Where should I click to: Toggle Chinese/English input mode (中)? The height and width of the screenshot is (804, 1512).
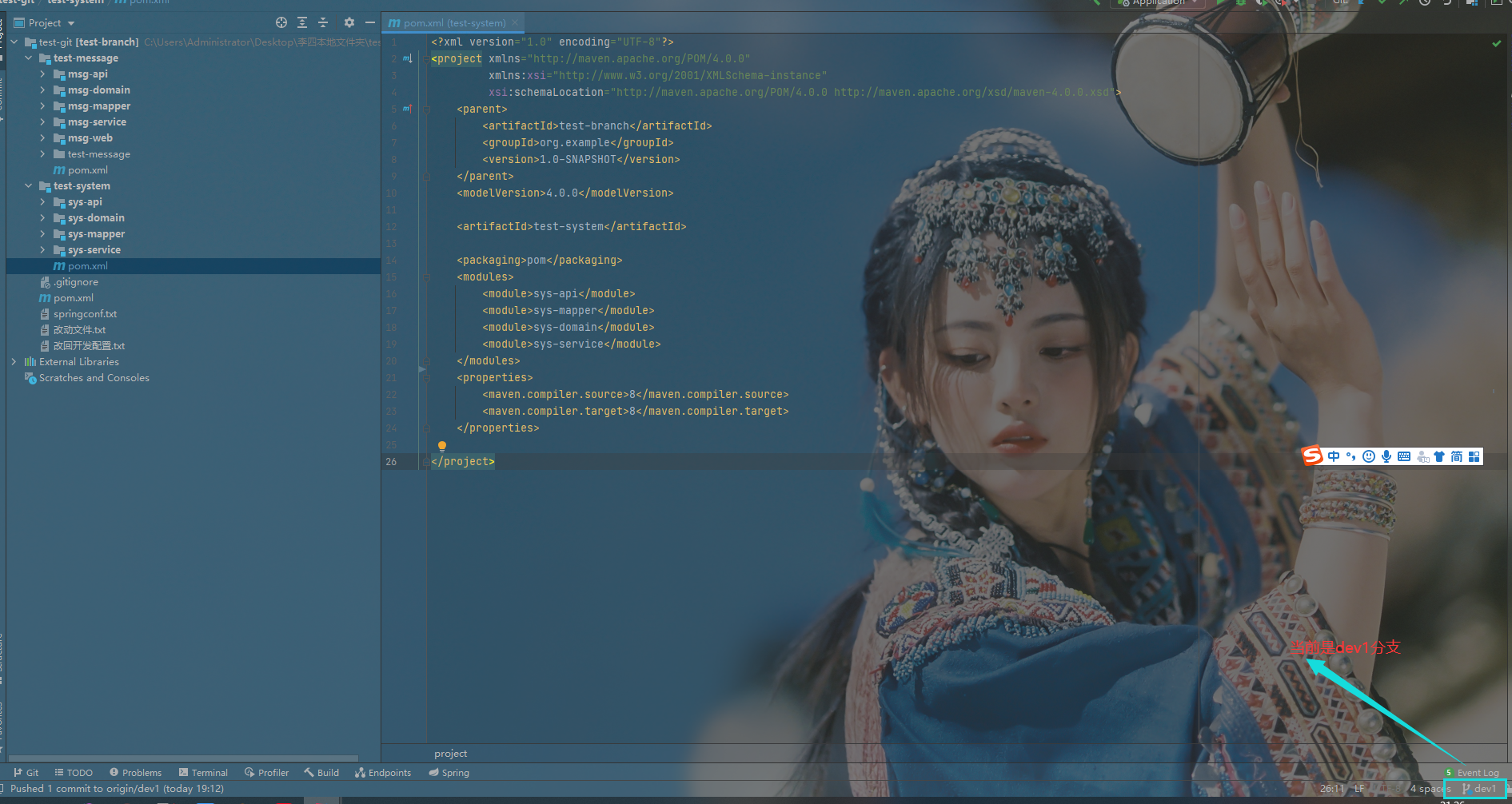(x=1334, y=456)
